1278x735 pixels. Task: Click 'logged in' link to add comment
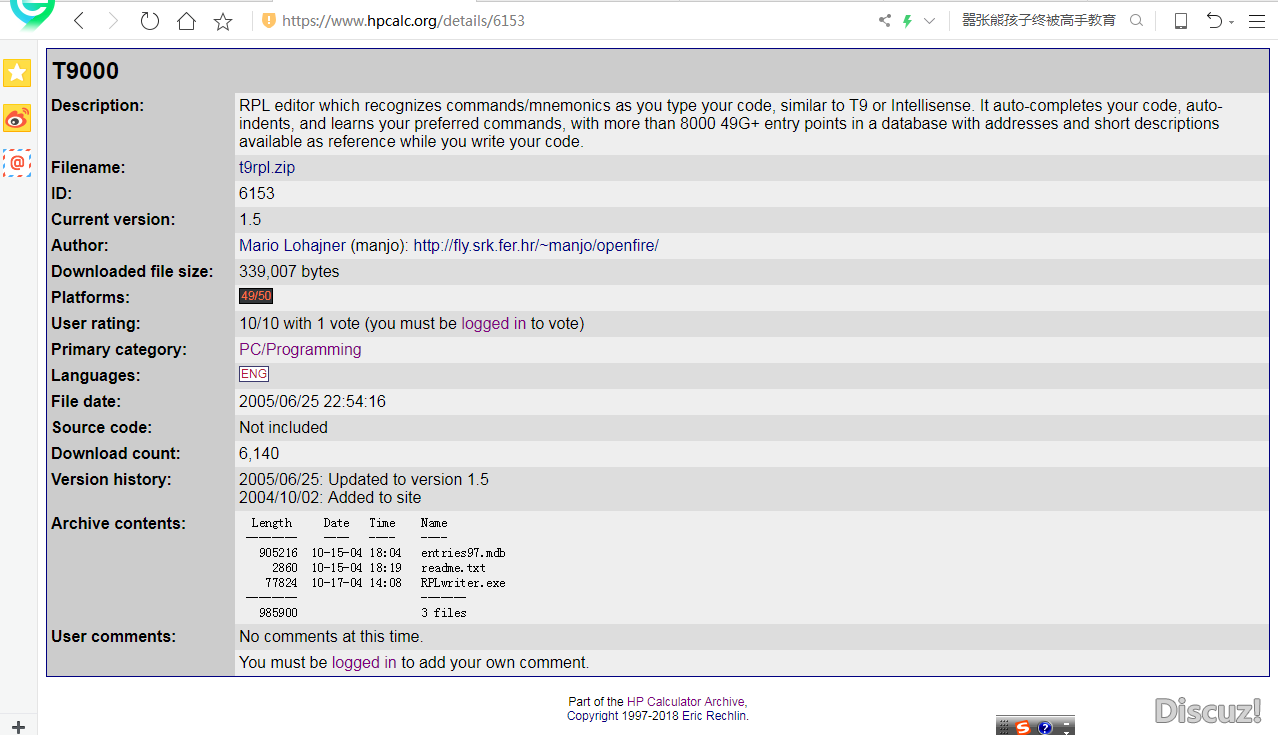click(364, 663)
